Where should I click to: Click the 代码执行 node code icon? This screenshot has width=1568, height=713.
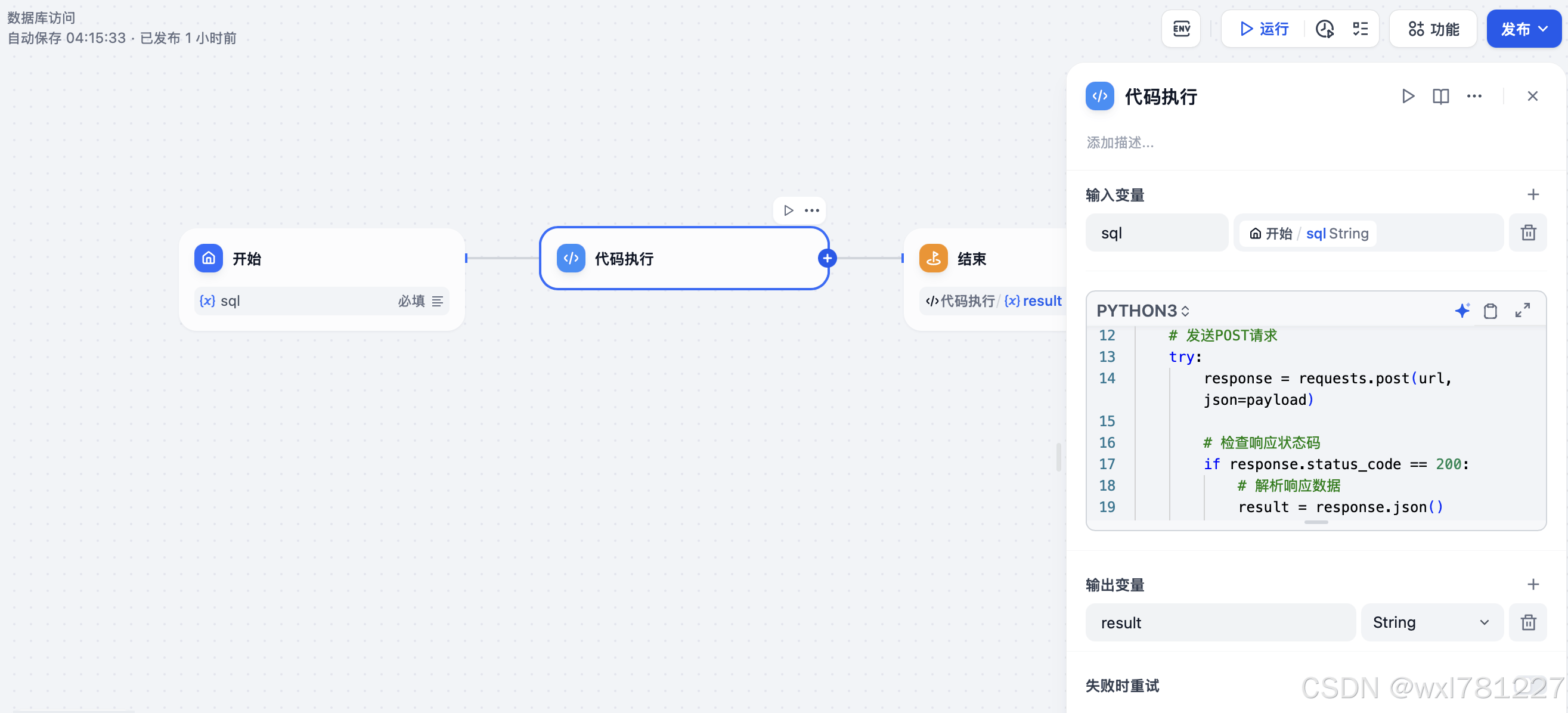point(571,259)
